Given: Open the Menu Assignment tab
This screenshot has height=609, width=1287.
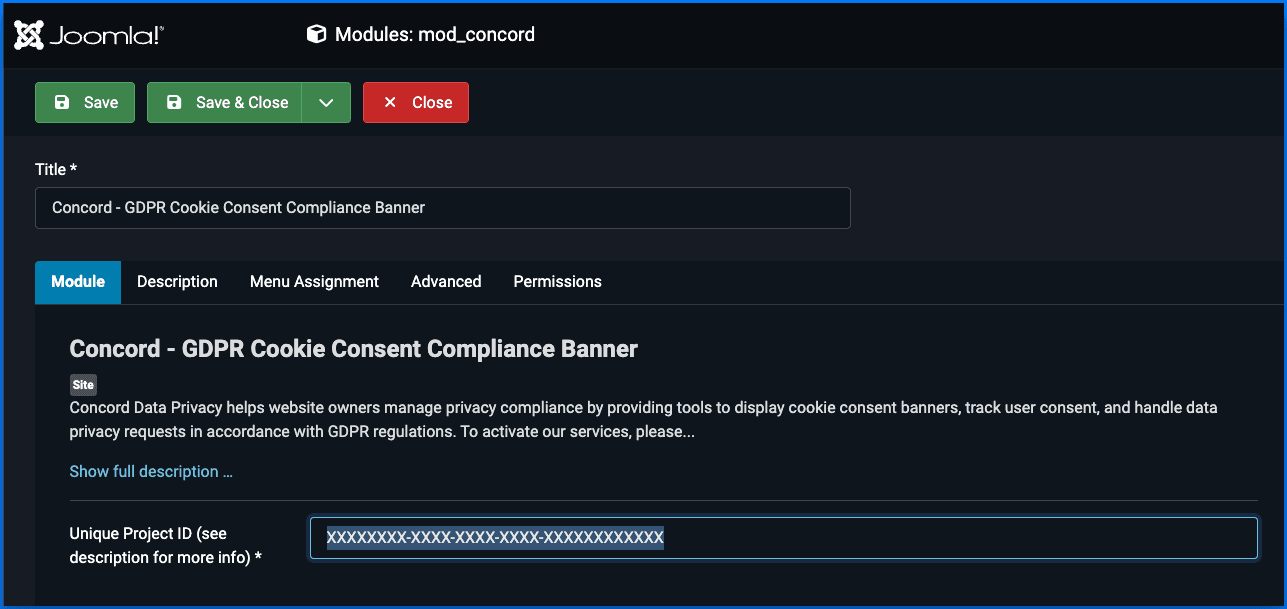Looking at the screenshot, I should click(x=314, y=282).
